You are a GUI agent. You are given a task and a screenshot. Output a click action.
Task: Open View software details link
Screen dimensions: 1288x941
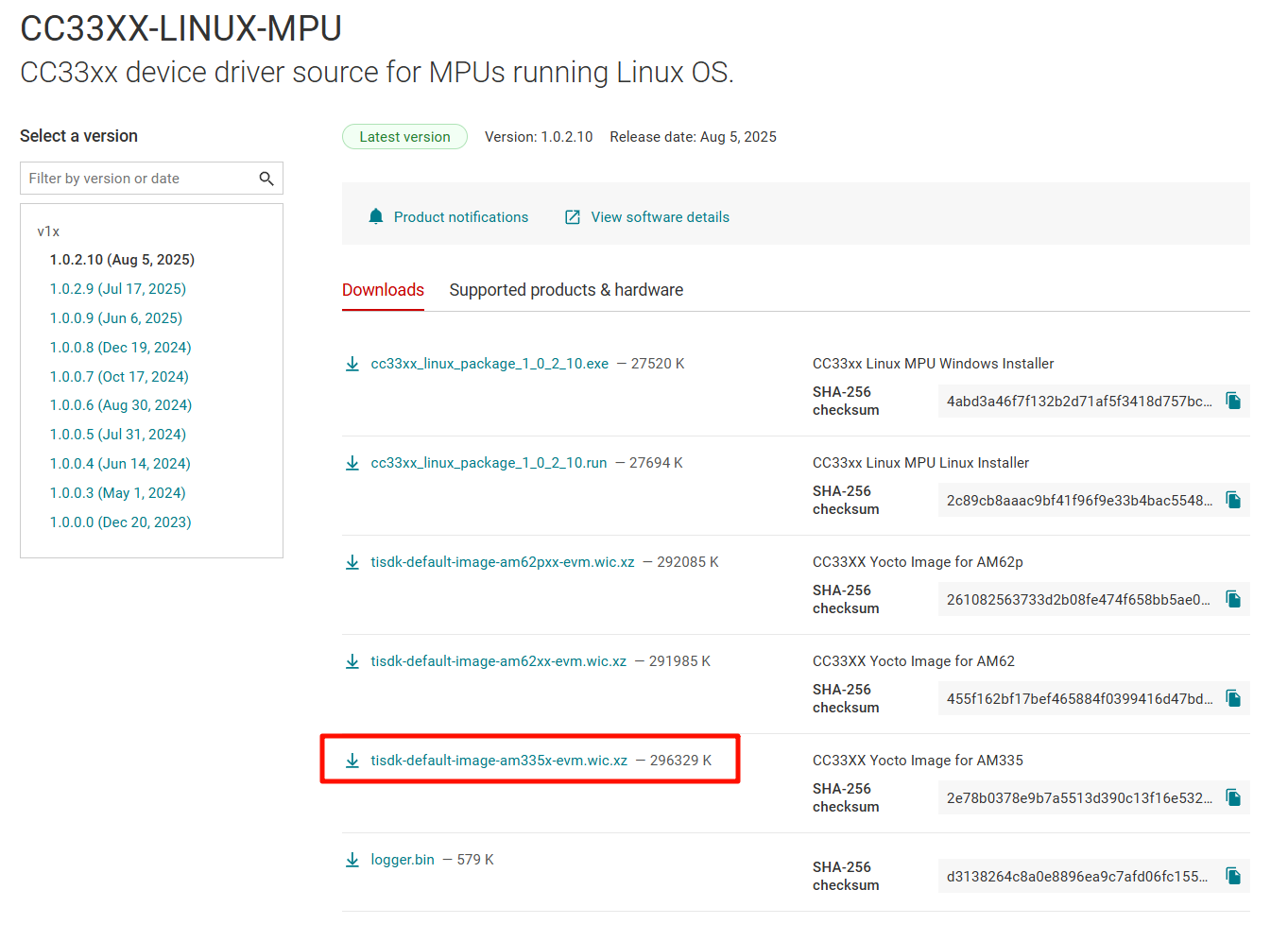[661, 217]
